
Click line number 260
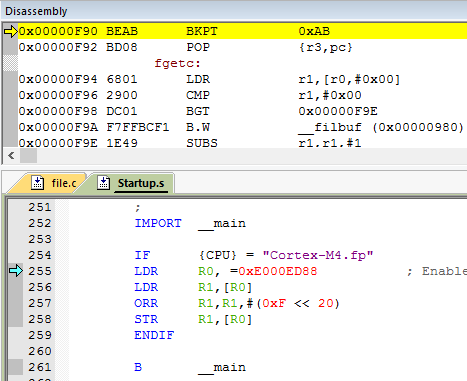pos(40,351)
